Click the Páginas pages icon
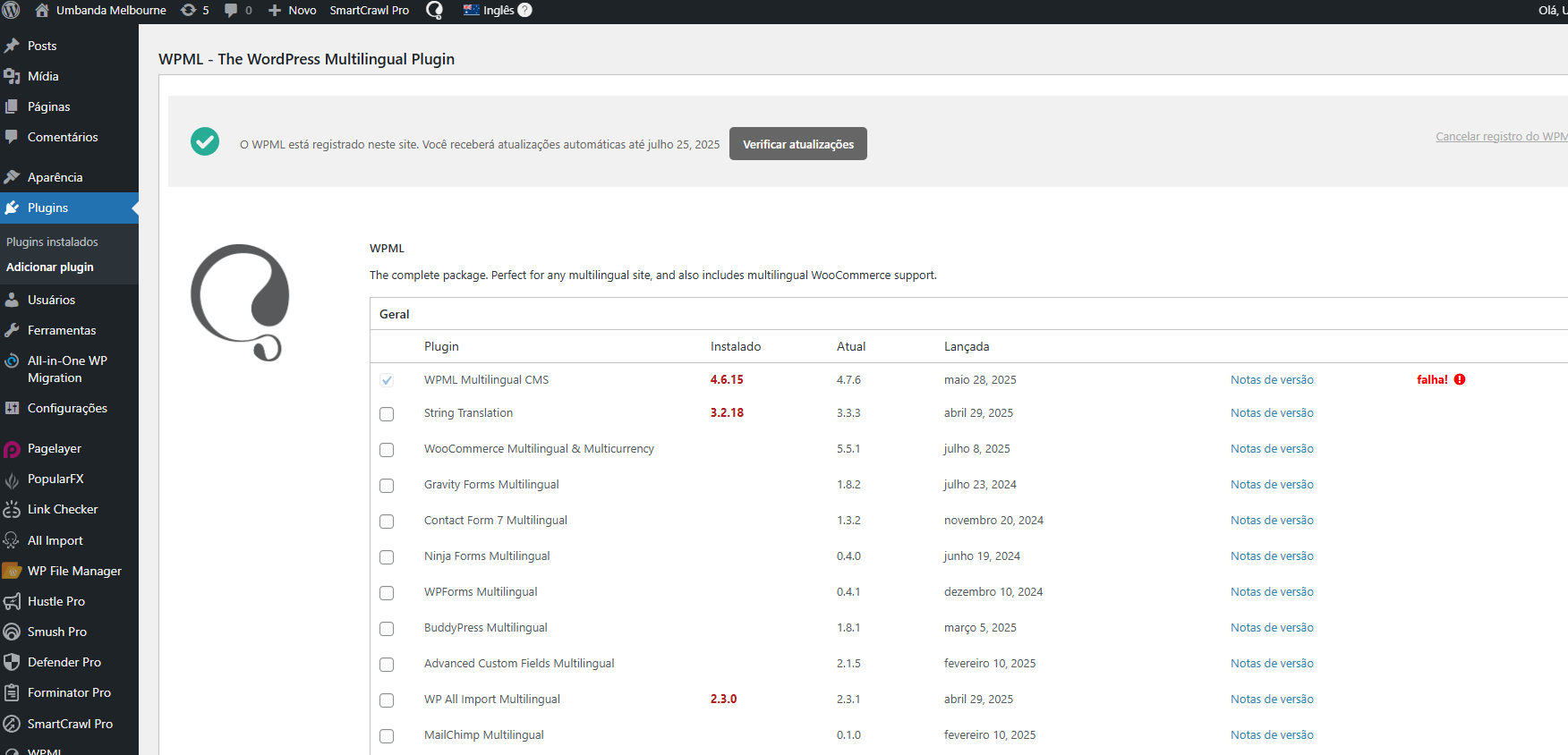Viewport: 1568px width, 755px height. point(12,106)
